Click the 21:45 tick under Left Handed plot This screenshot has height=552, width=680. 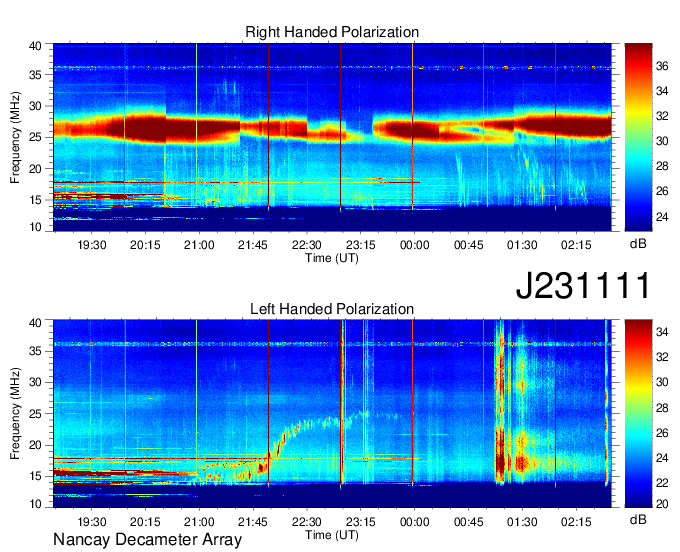click(x=253, y=522)
